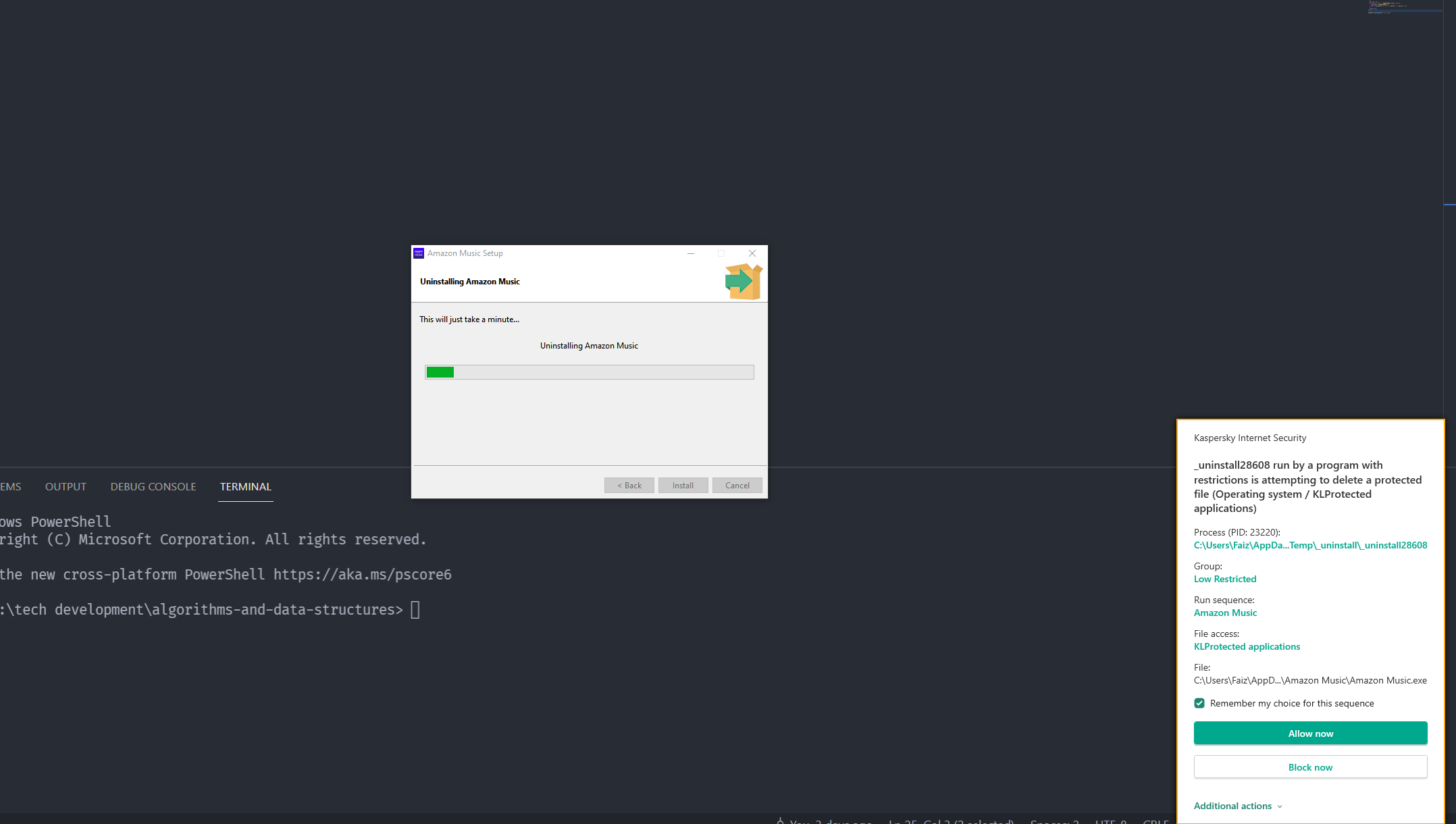Minimize the Amazon Music Setup window

point(690,253)
